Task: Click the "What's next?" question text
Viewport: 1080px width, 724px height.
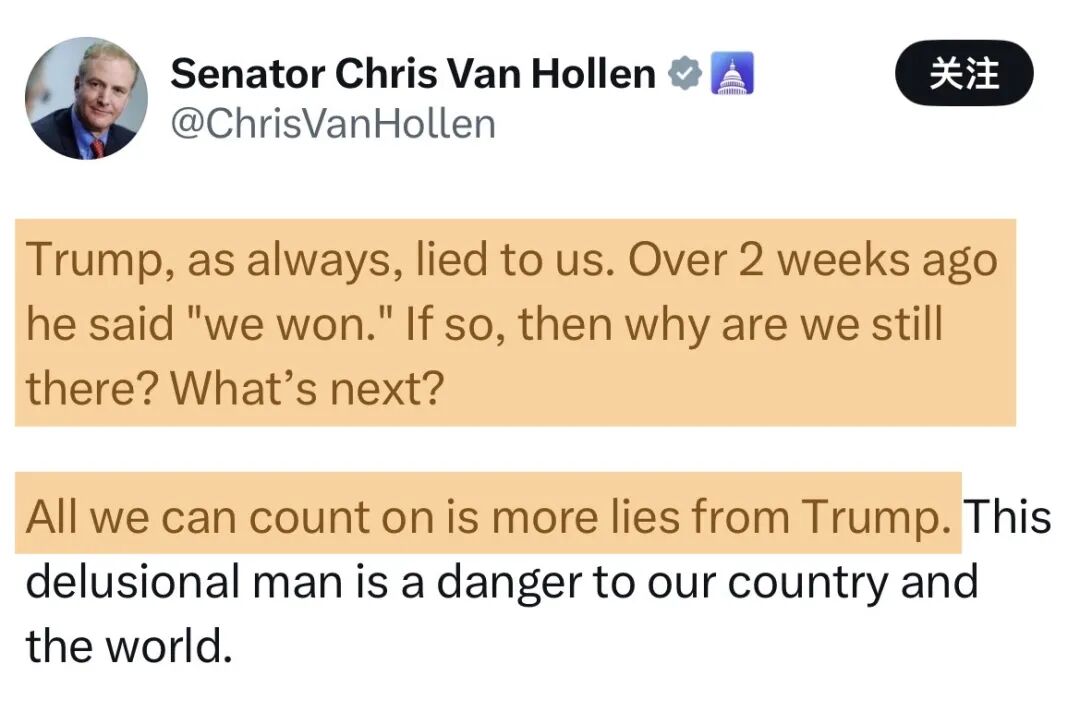Action: point(305,389)
